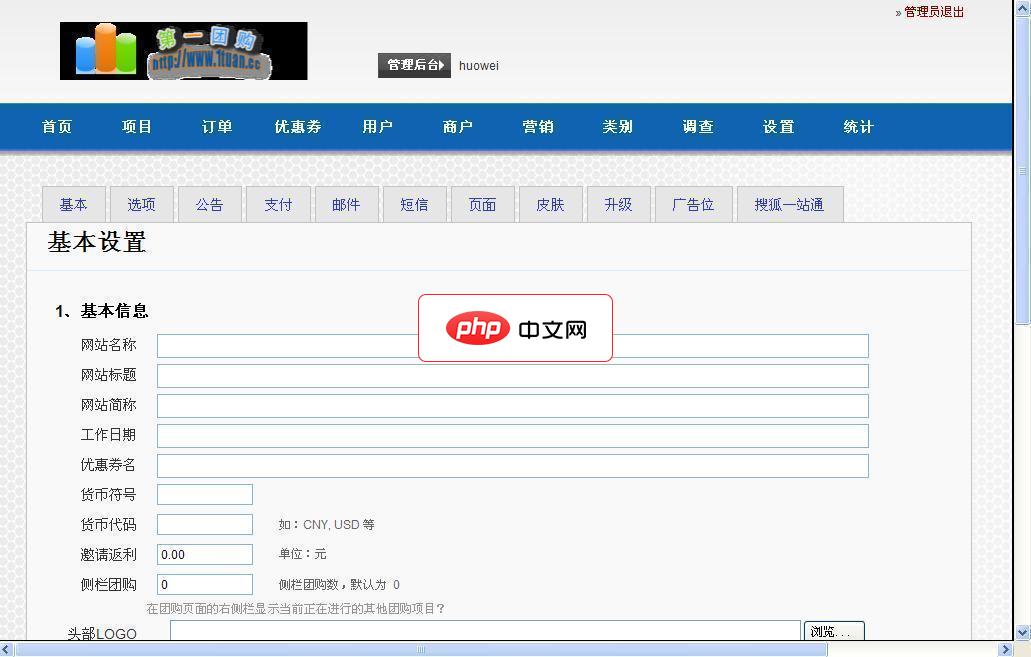Open the 设置 menu in the navigation bar
The width and height of the screenshot is (1031, 657).
pos(777,127)
